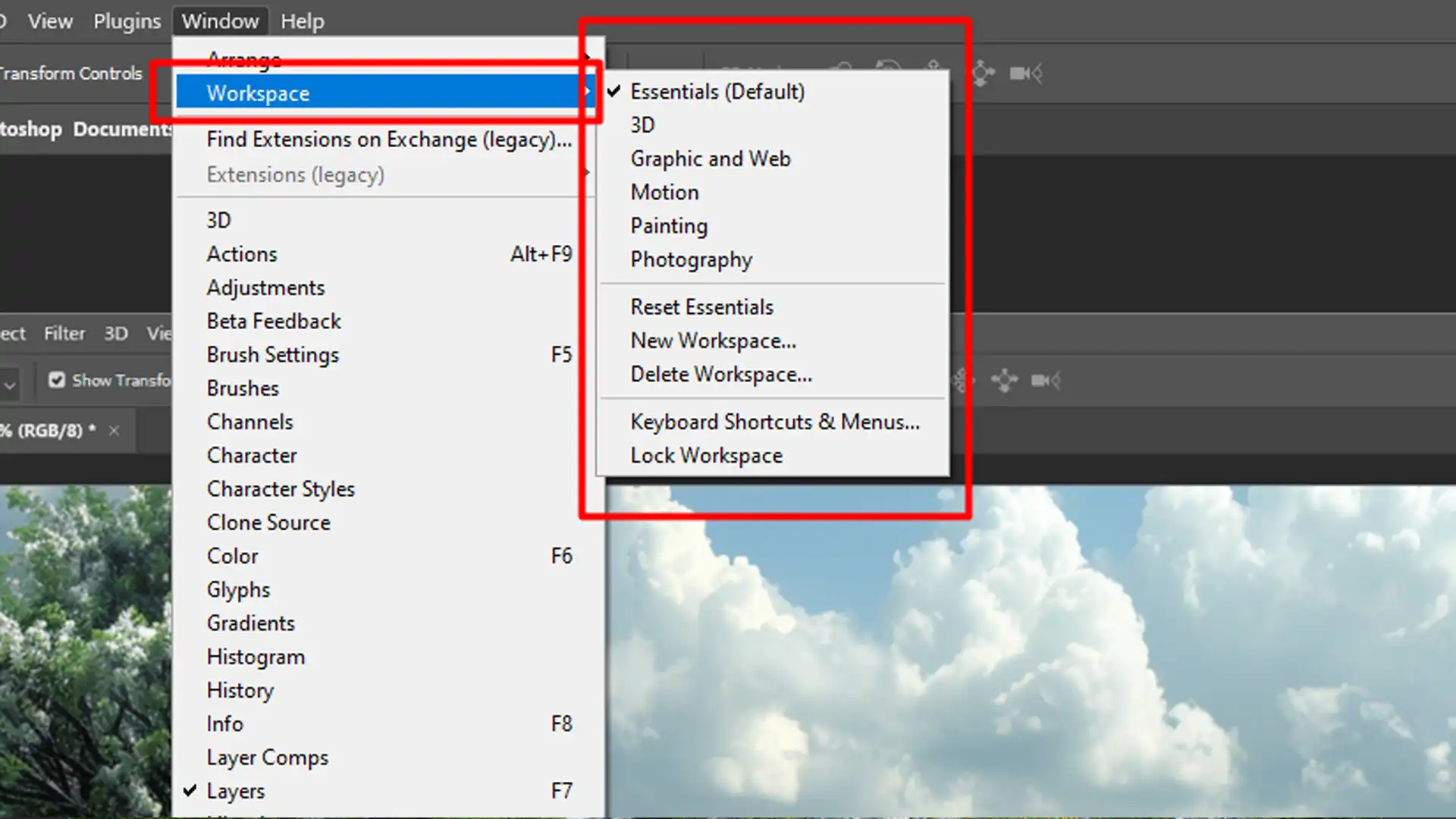The width and height of the screenshot is (1456, 819).
Task: Open Keyboard Shortcuts and Menus dialog
Action: coord(775,421)
